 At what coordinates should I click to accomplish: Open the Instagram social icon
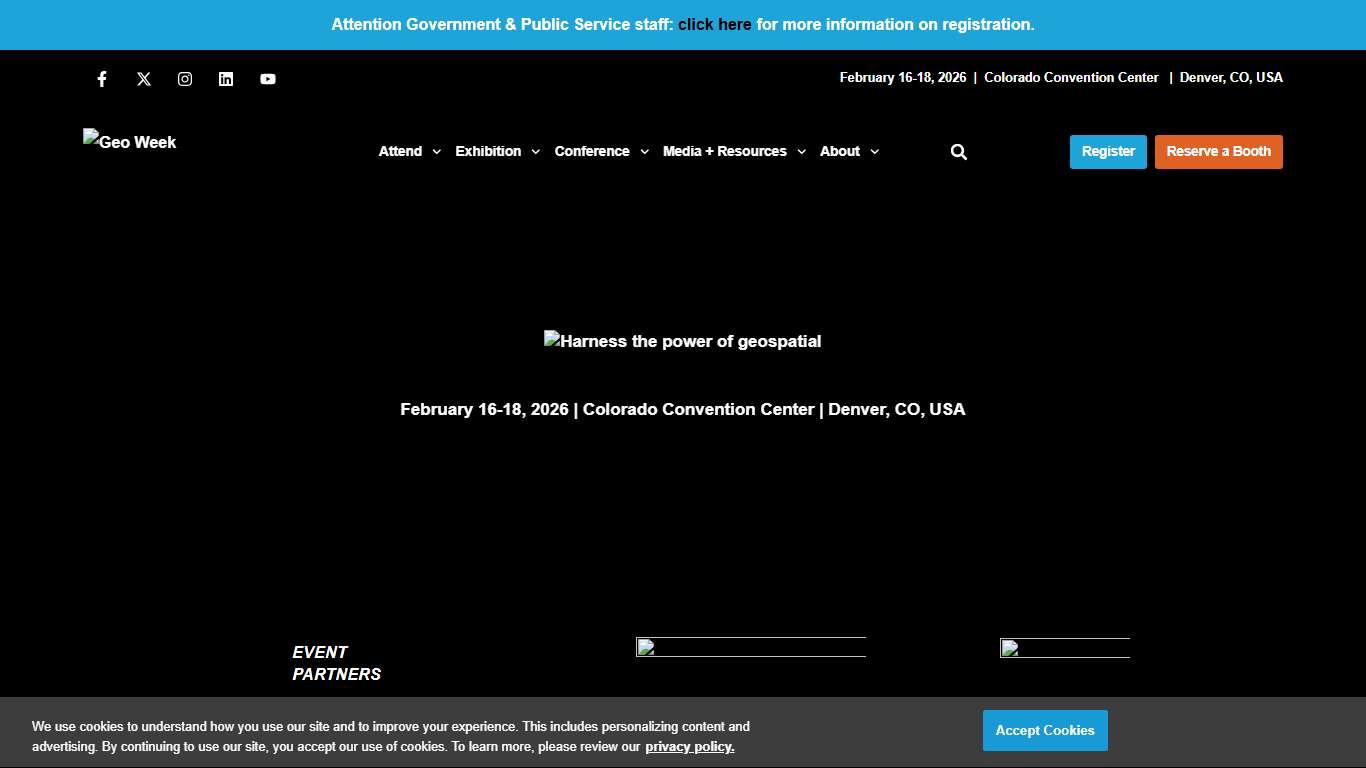pos(185,79)
